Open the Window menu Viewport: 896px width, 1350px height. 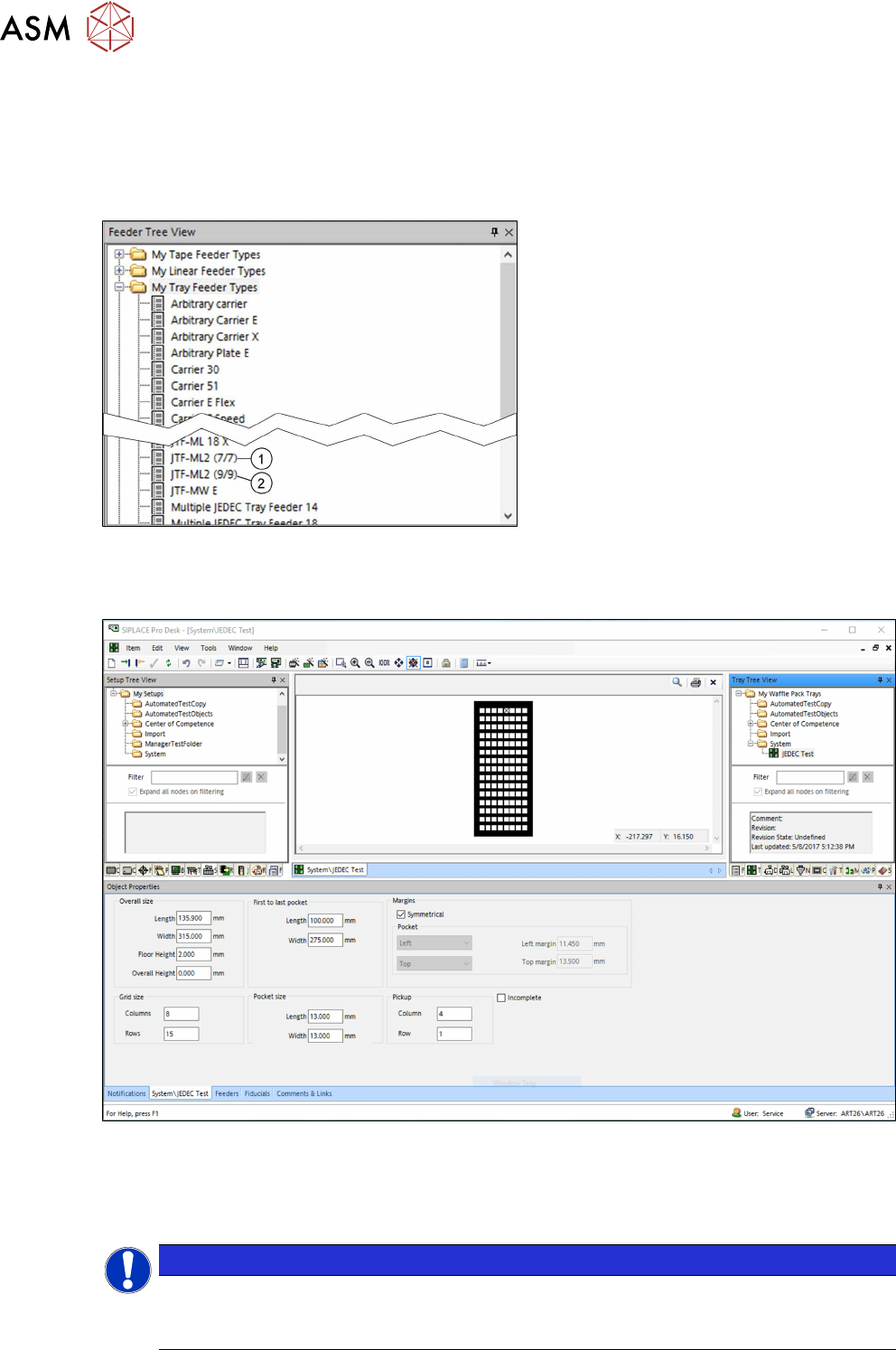tap(240, 648)
